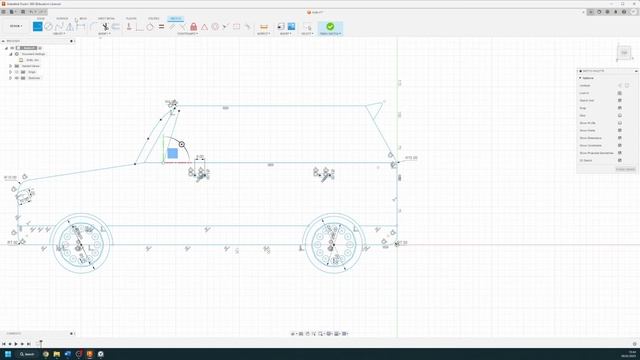Open the Select panel dropdown

pyautogui.click(x=307, y=33)
